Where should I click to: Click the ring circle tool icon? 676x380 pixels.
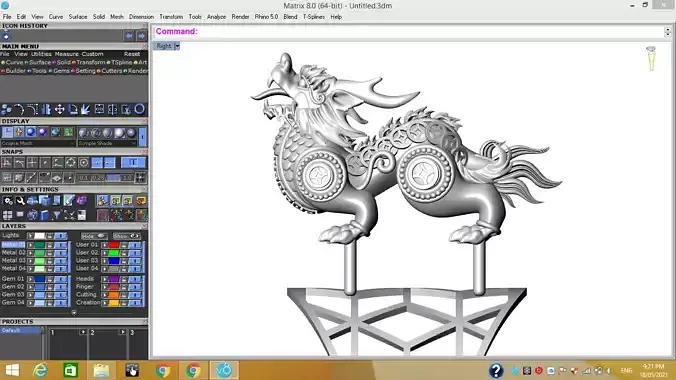139,109
